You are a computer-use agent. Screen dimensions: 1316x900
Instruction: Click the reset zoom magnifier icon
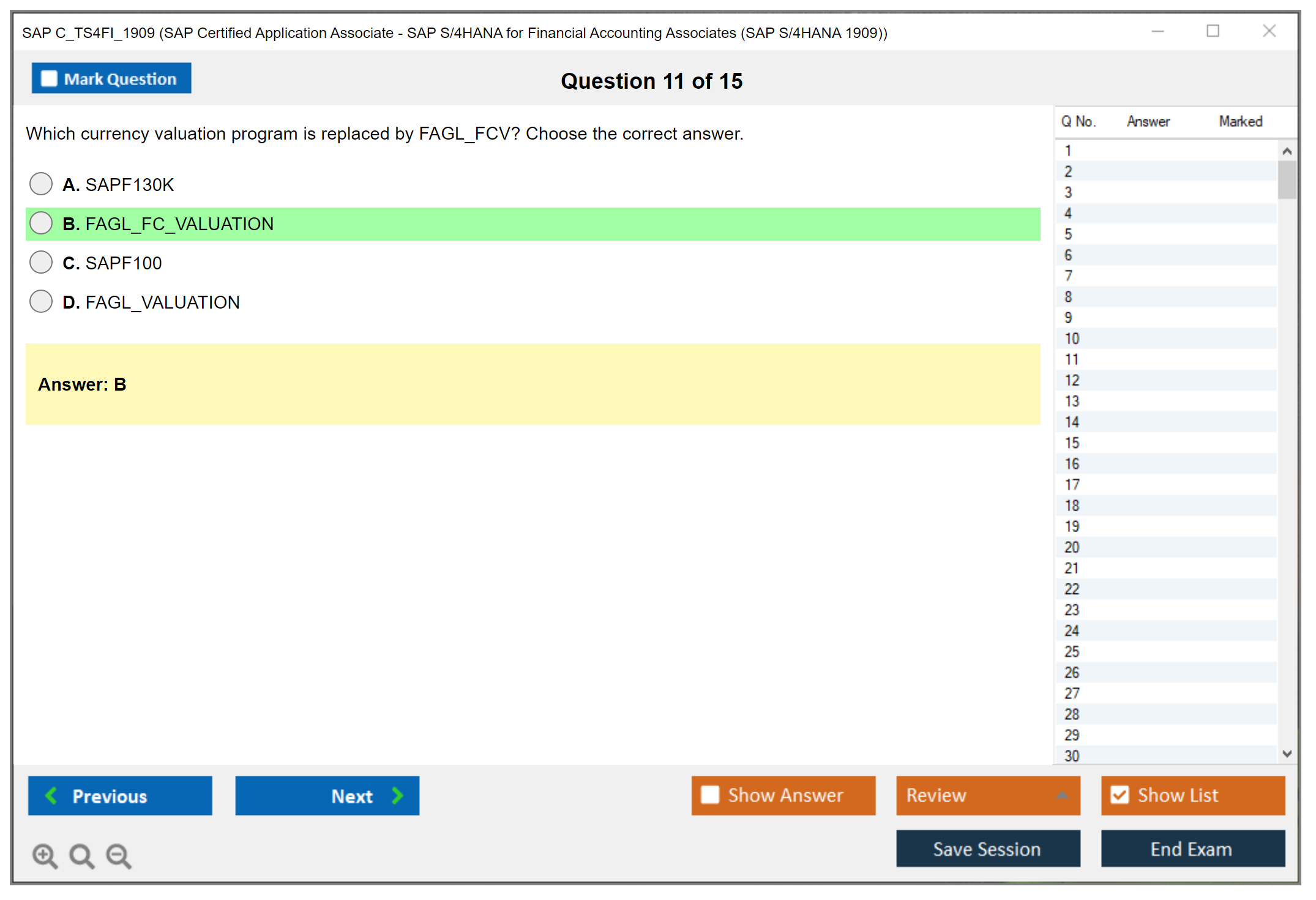(81, 855)
